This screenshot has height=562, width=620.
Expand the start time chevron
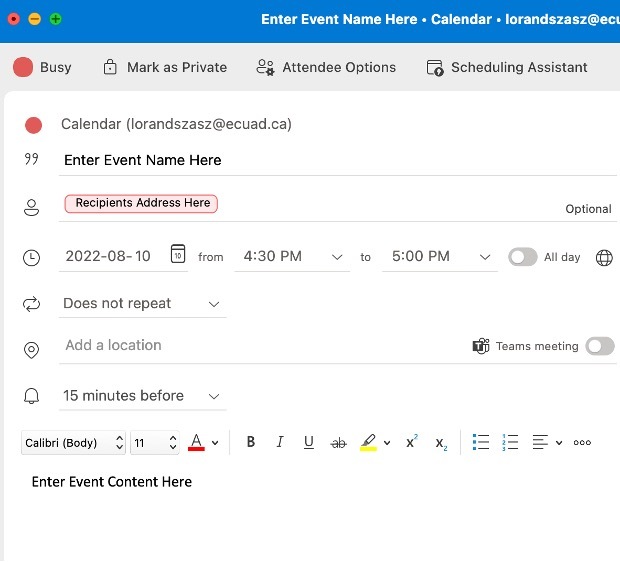coord(337,257)
